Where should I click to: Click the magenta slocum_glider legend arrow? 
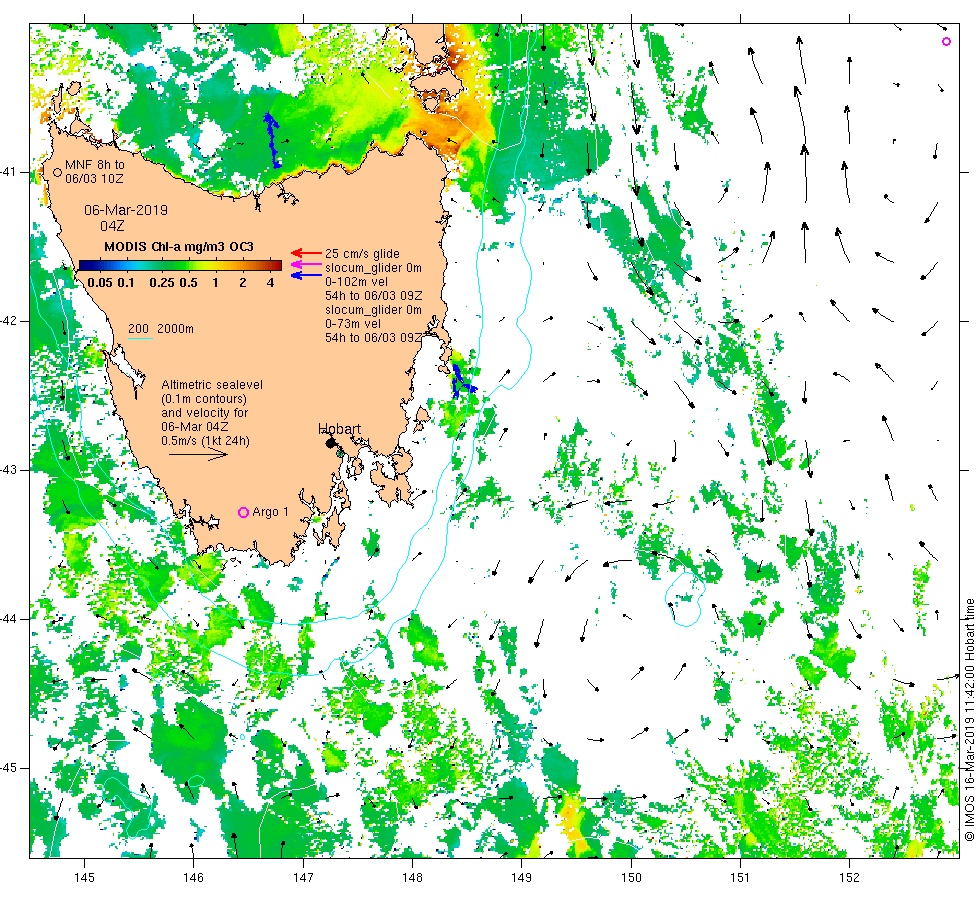(x=306, y=264)
